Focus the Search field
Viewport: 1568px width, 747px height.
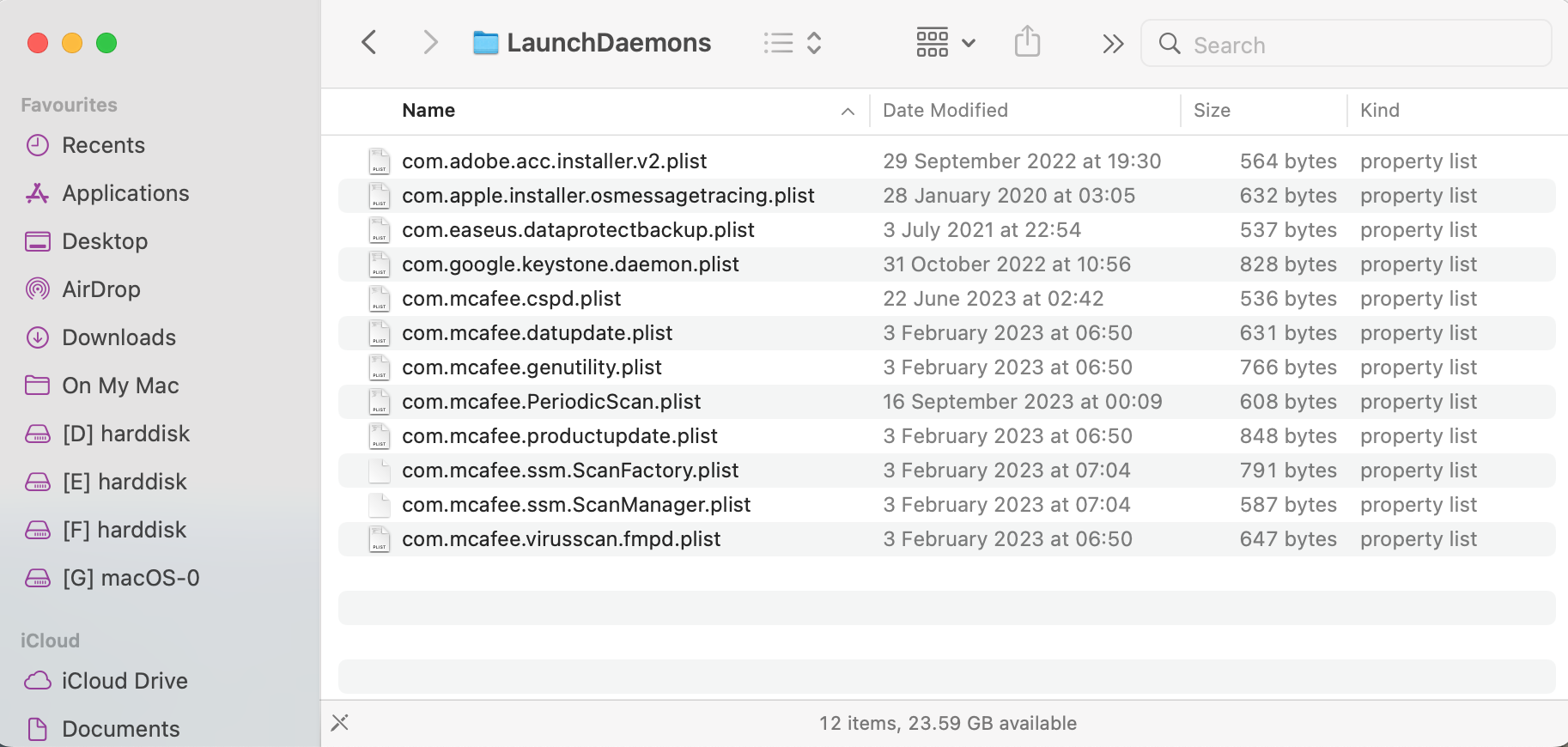point(1346,44)
